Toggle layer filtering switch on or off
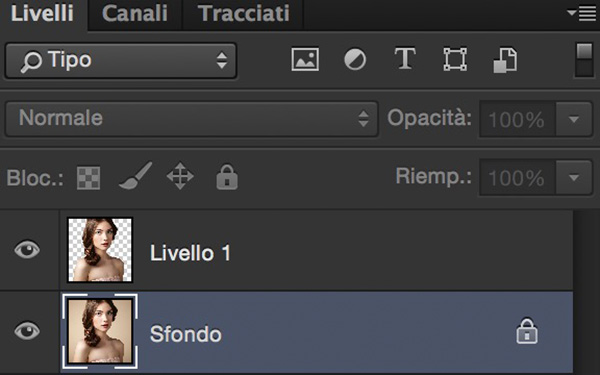Image resolution: width=600 pixels, height=375 pixels. point(584,60)
